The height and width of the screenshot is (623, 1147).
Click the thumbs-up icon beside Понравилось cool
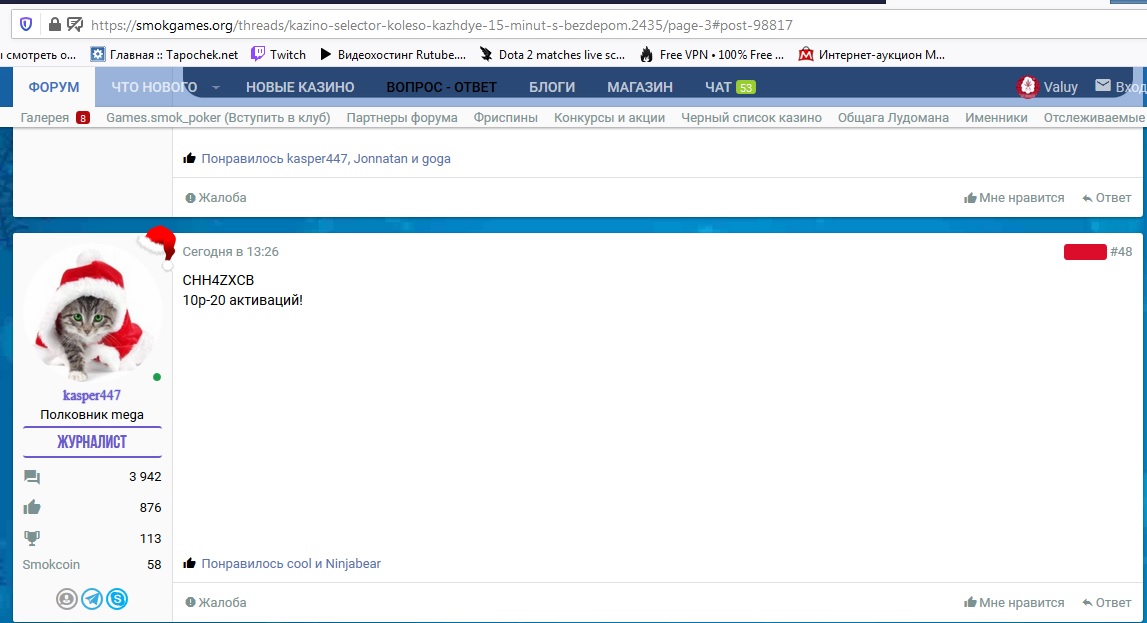(189, 563)
